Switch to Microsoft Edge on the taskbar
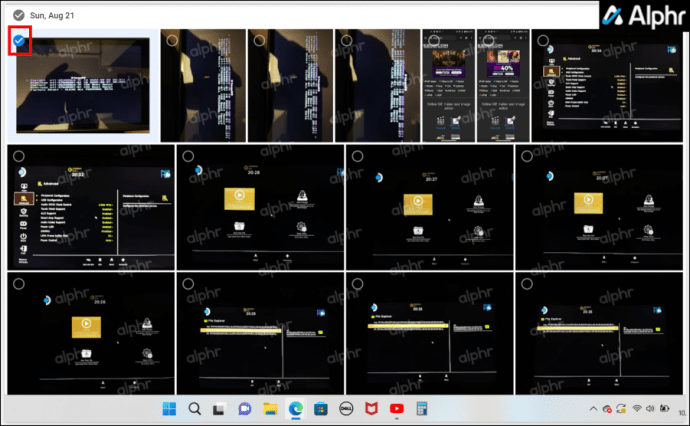This screenshot has height=426, width=690. point(296,409)
